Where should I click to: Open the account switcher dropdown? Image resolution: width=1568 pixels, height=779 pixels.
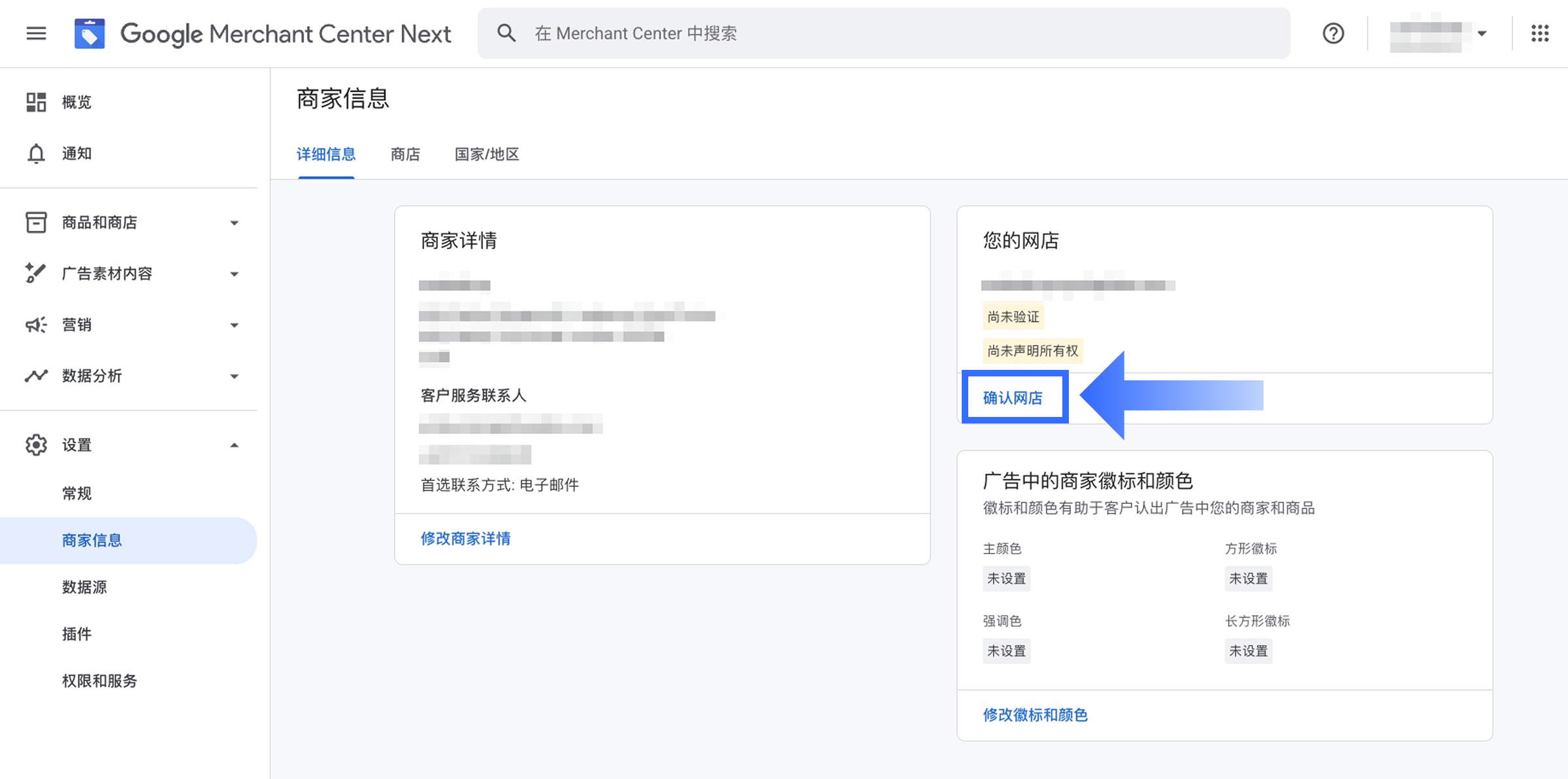click(x=1481, y=33)
